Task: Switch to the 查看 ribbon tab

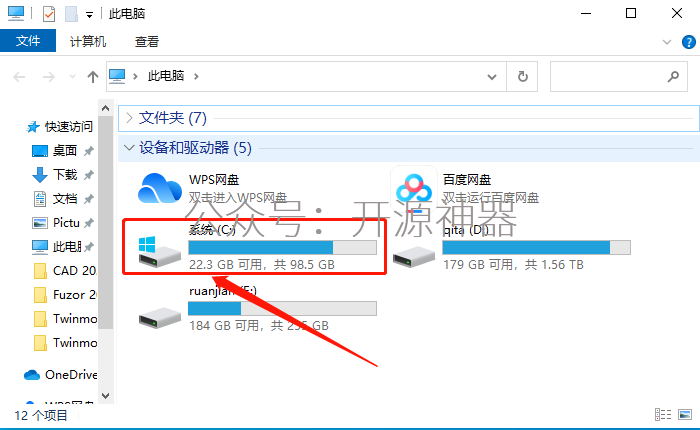Action: (x=147, y=42)
